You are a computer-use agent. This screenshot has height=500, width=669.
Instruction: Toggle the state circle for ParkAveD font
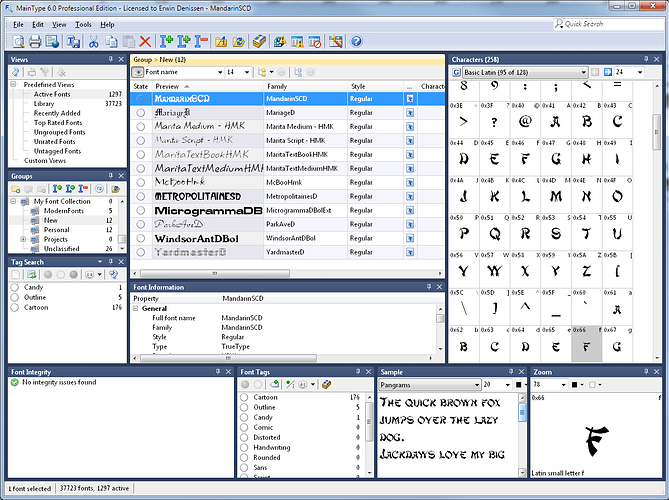click(x=141, y=224)
